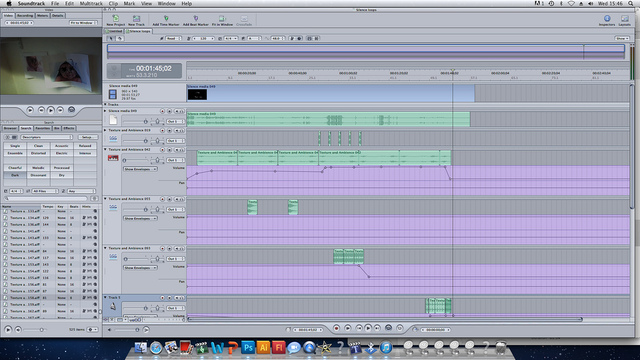640x360 pixels.
Task: Click the Fit in Window toolbar icon
Action: [x=222, y=19]
